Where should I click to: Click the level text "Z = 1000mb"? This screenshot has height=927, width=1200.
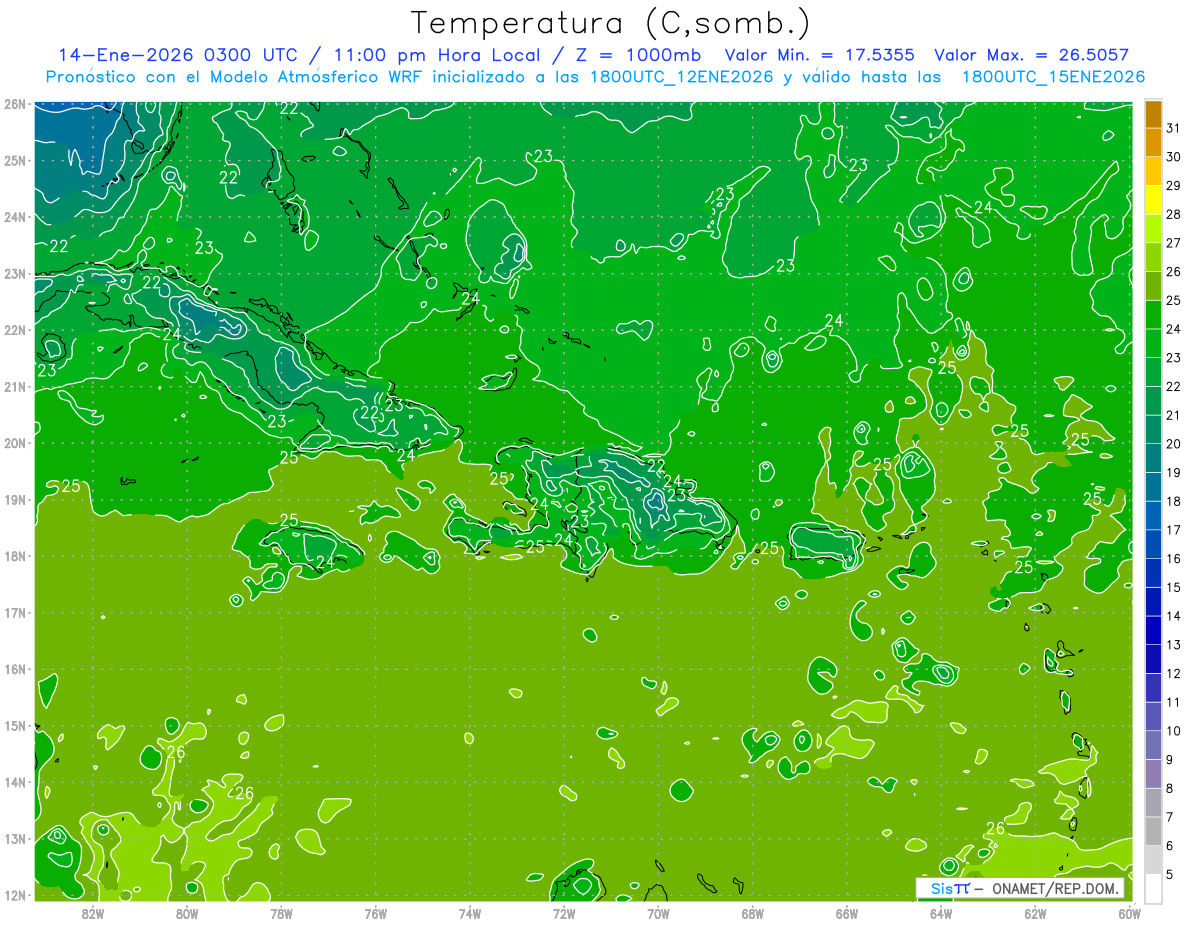(638, 55)
